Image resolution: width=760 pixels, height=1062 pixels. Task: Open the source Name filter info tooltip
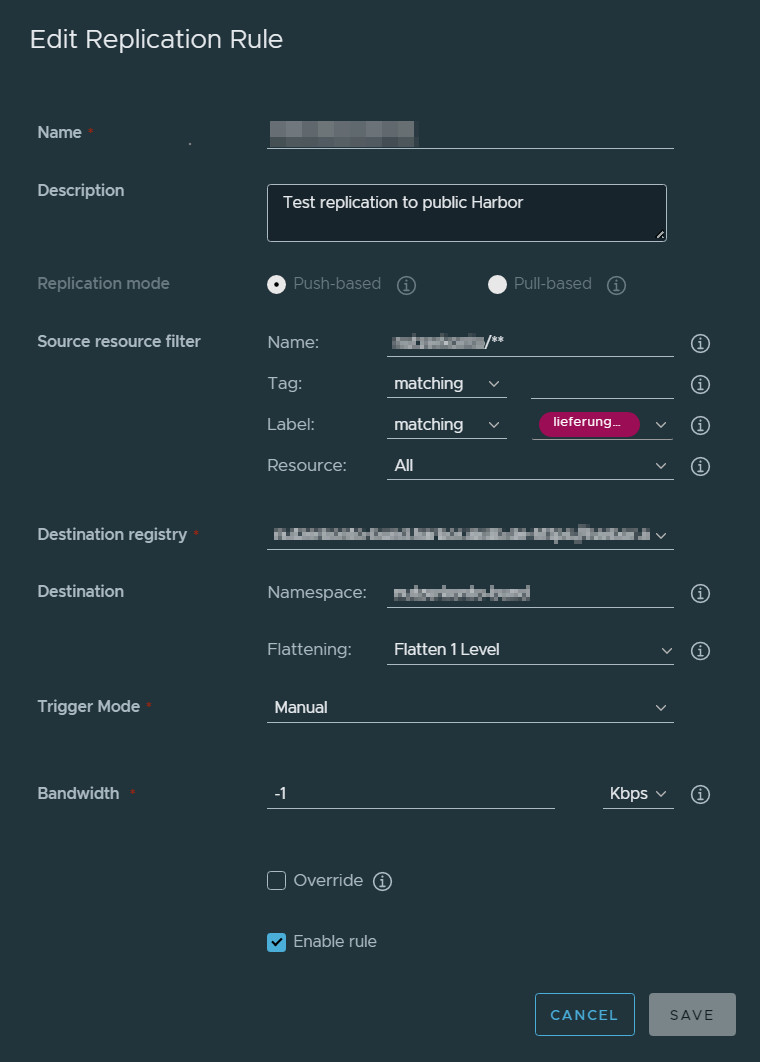(x=700, y=343)
